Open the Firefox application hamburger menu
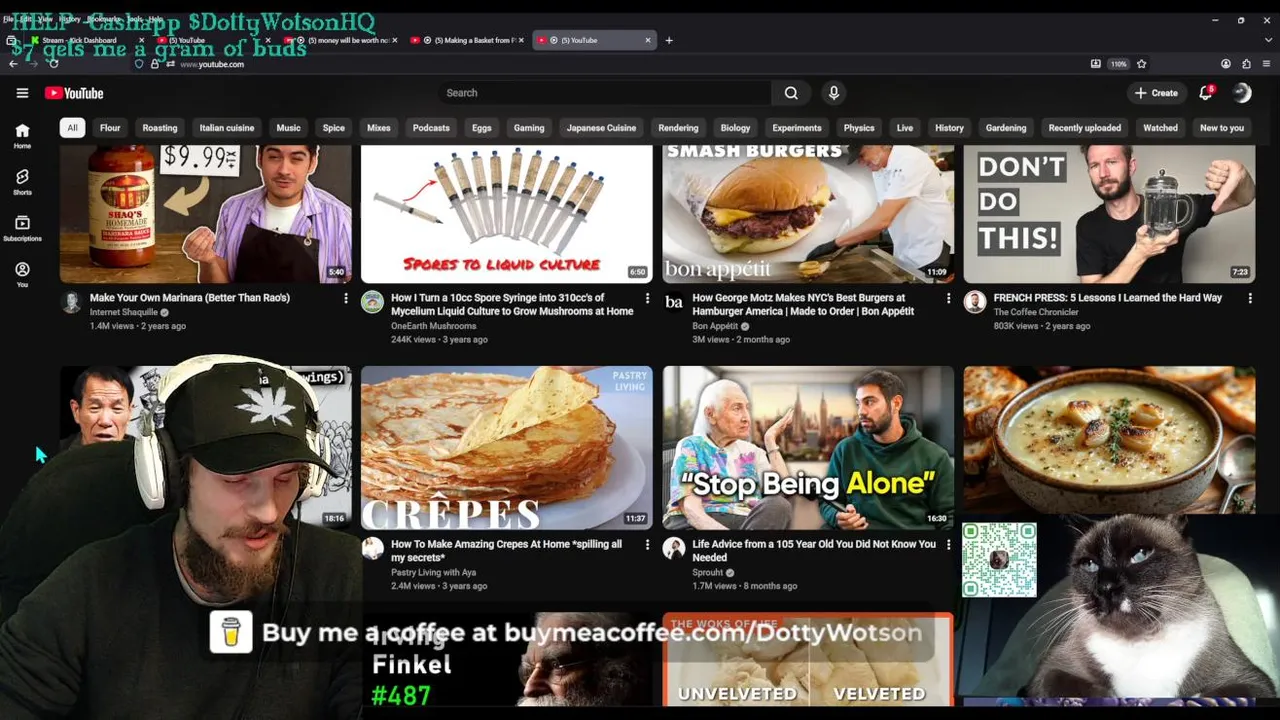 point(1265,64)
